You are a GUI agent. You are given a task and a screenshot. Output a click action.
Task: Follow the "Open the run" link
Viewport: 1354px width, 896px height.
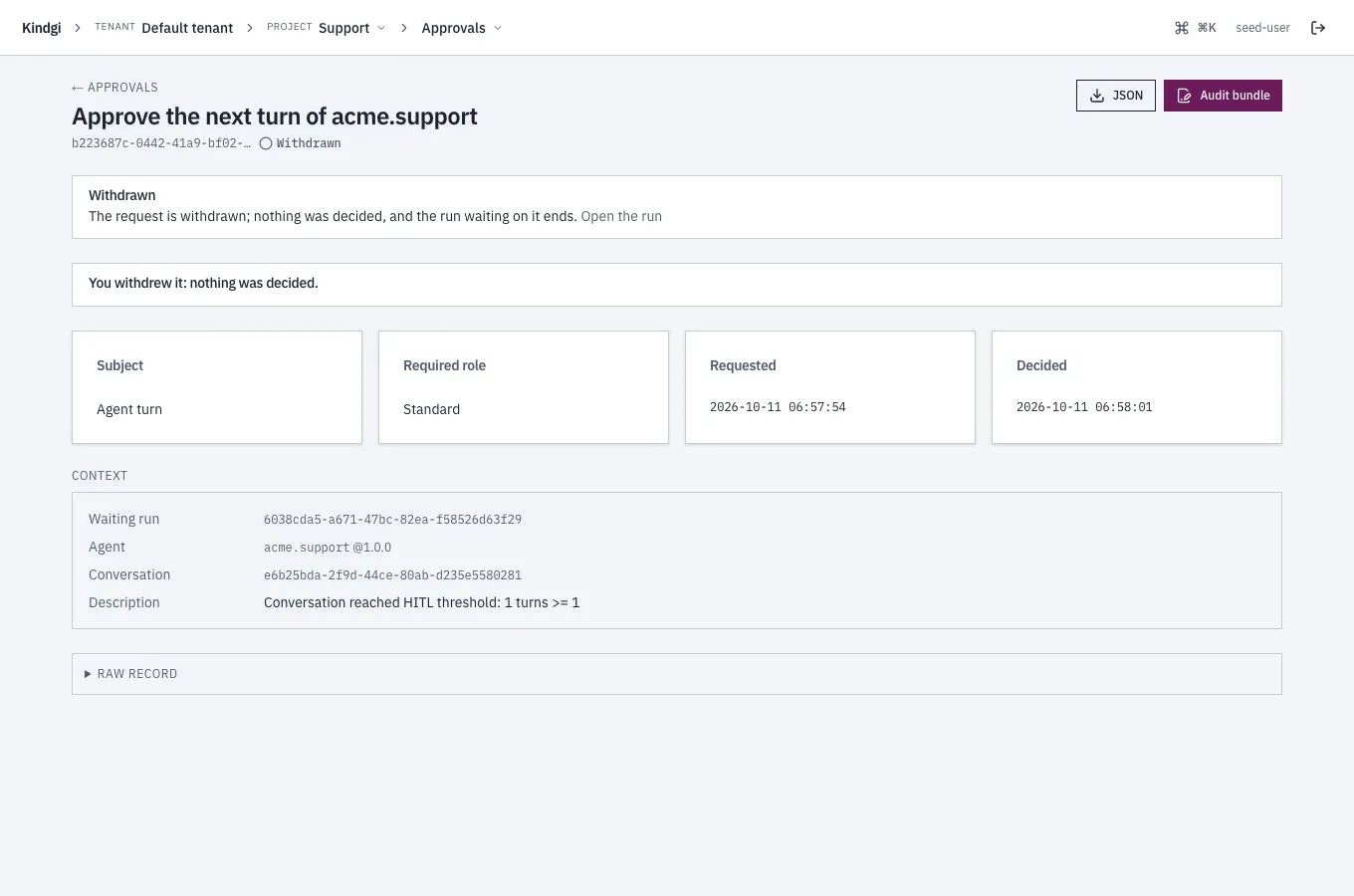621,216
